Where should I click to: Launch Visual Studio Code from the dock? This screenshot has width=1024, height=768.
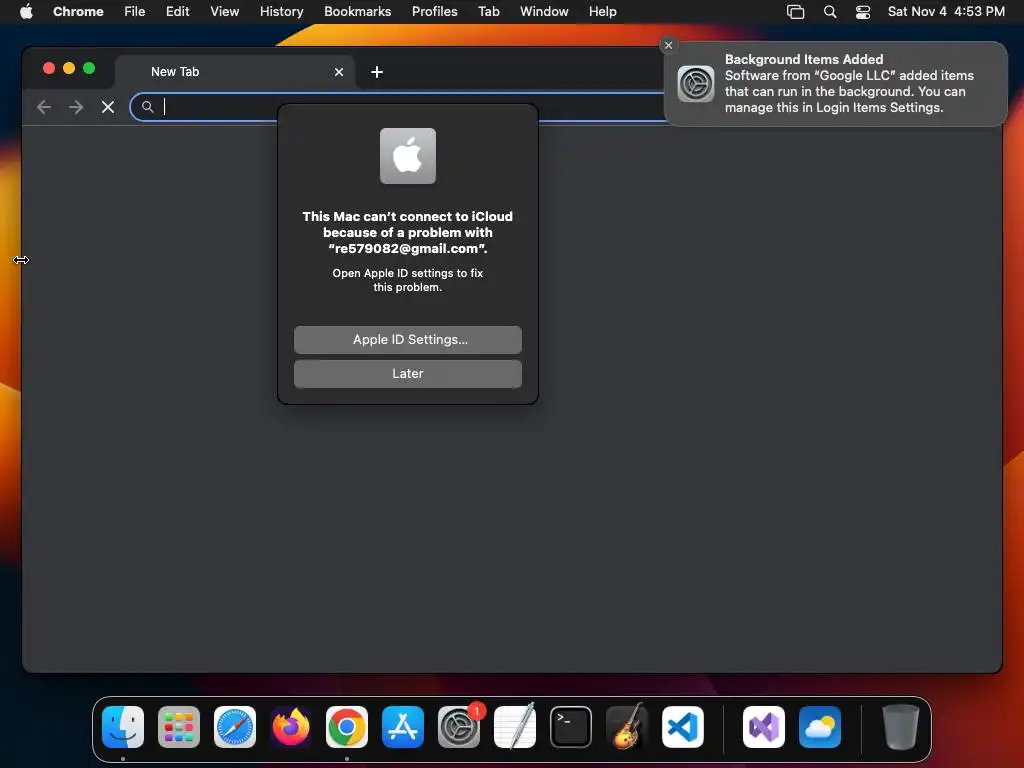(x=683, y=727)
